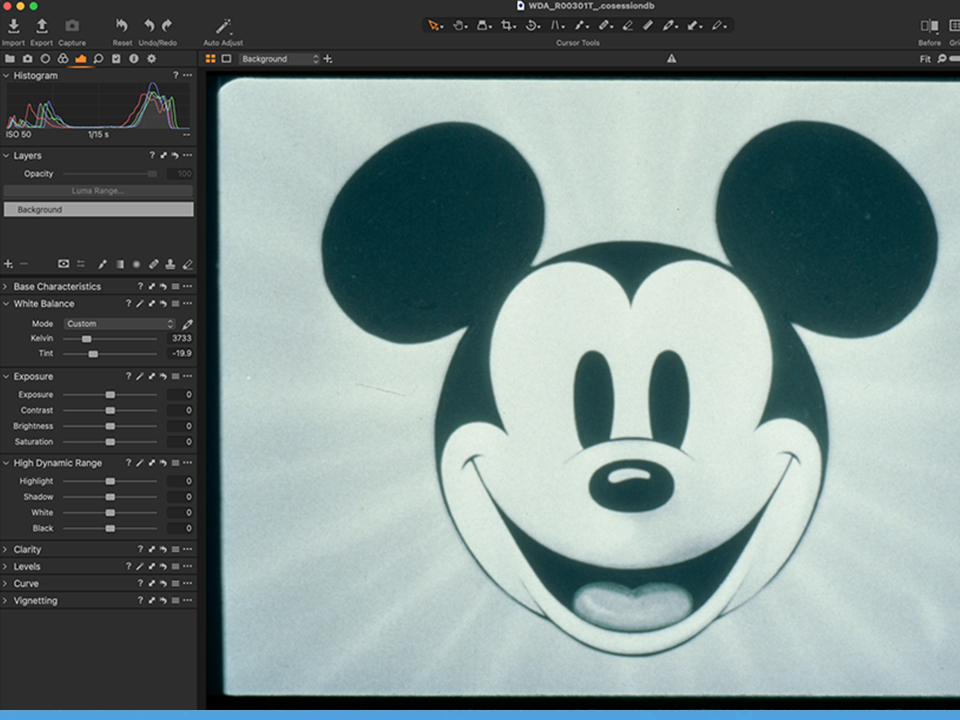The image size is (960, 720).
Task: Collapse the Layers panel
Action: pos(6,156)
